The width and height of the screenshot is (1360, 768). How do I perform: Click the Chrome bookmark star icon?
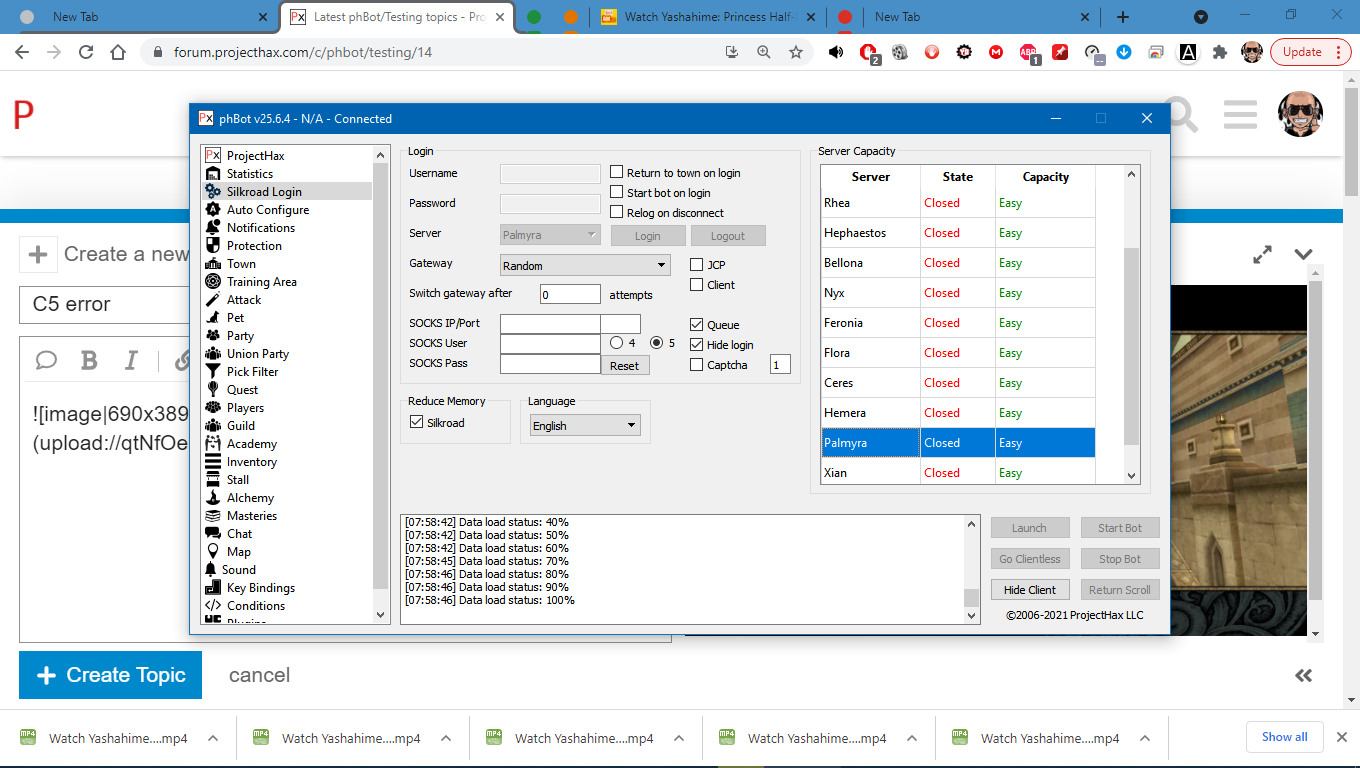coord(796,52)
